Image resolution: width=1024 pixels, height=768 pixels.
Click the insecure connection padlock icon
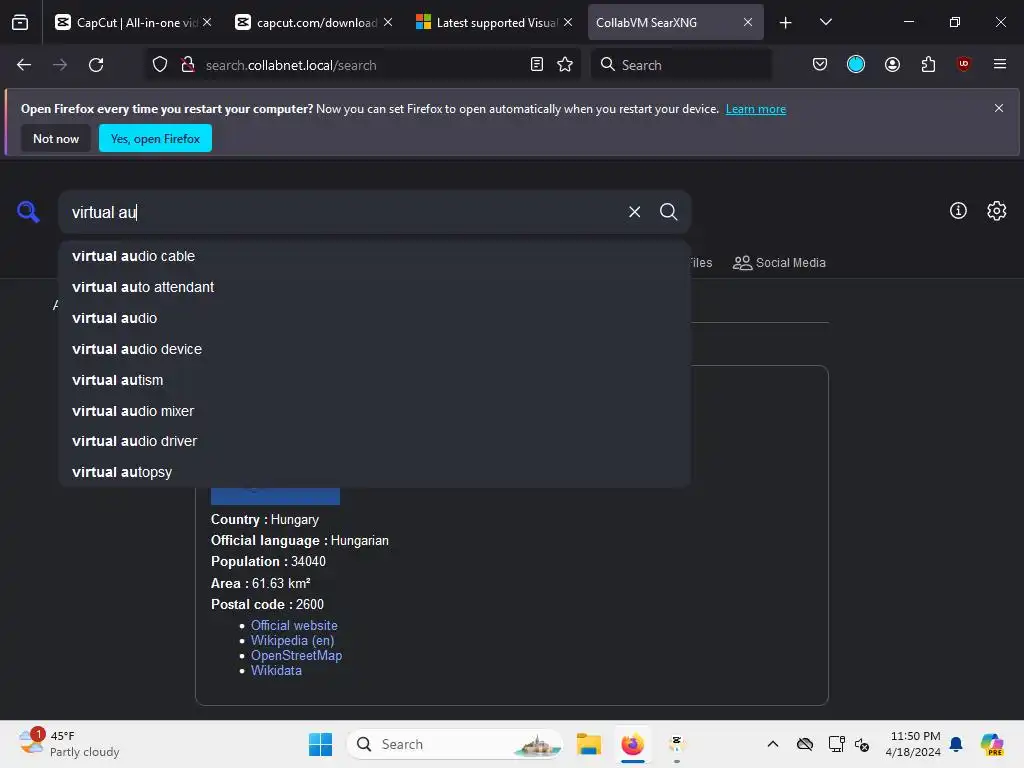point(187,65)
